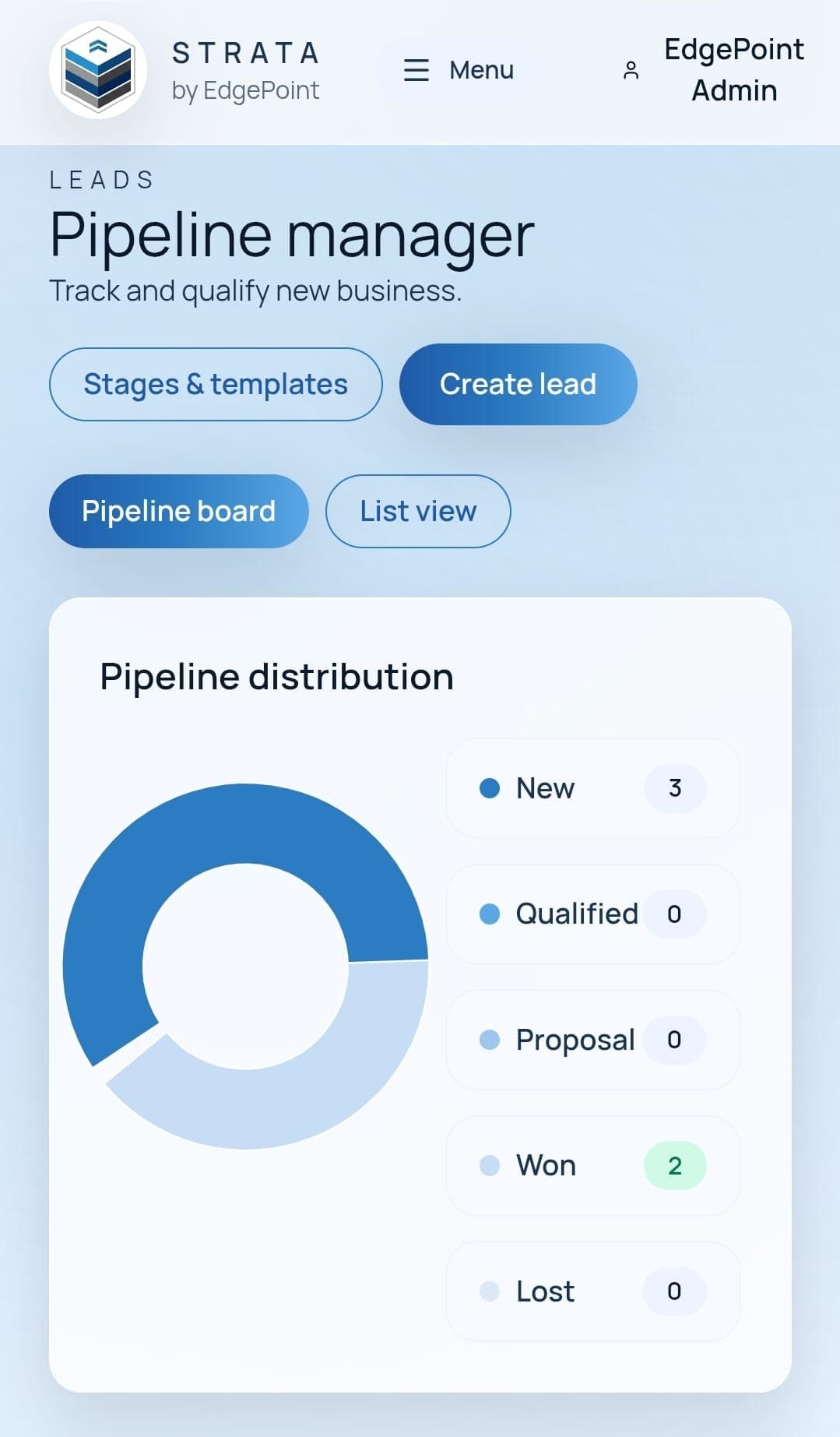This screenshot has width=840, height=1437.
Task: Click the hamburger menu icon
Action: click(416, 70)
